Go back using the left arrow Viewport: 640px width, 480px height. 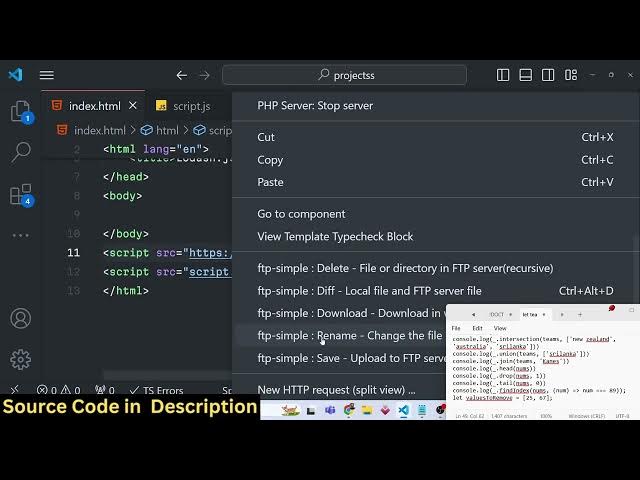pyautogui.click(x=181, y=75)
